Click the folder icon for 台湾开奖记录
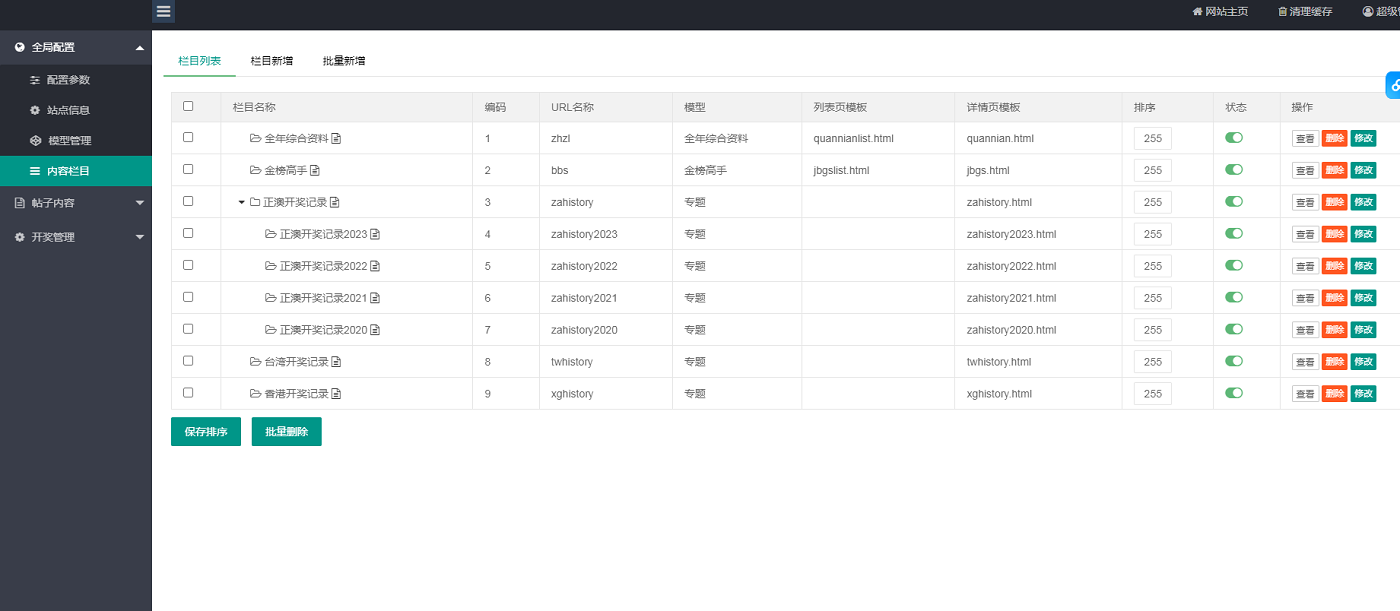1400x611 pixels. tap(255, 362)
